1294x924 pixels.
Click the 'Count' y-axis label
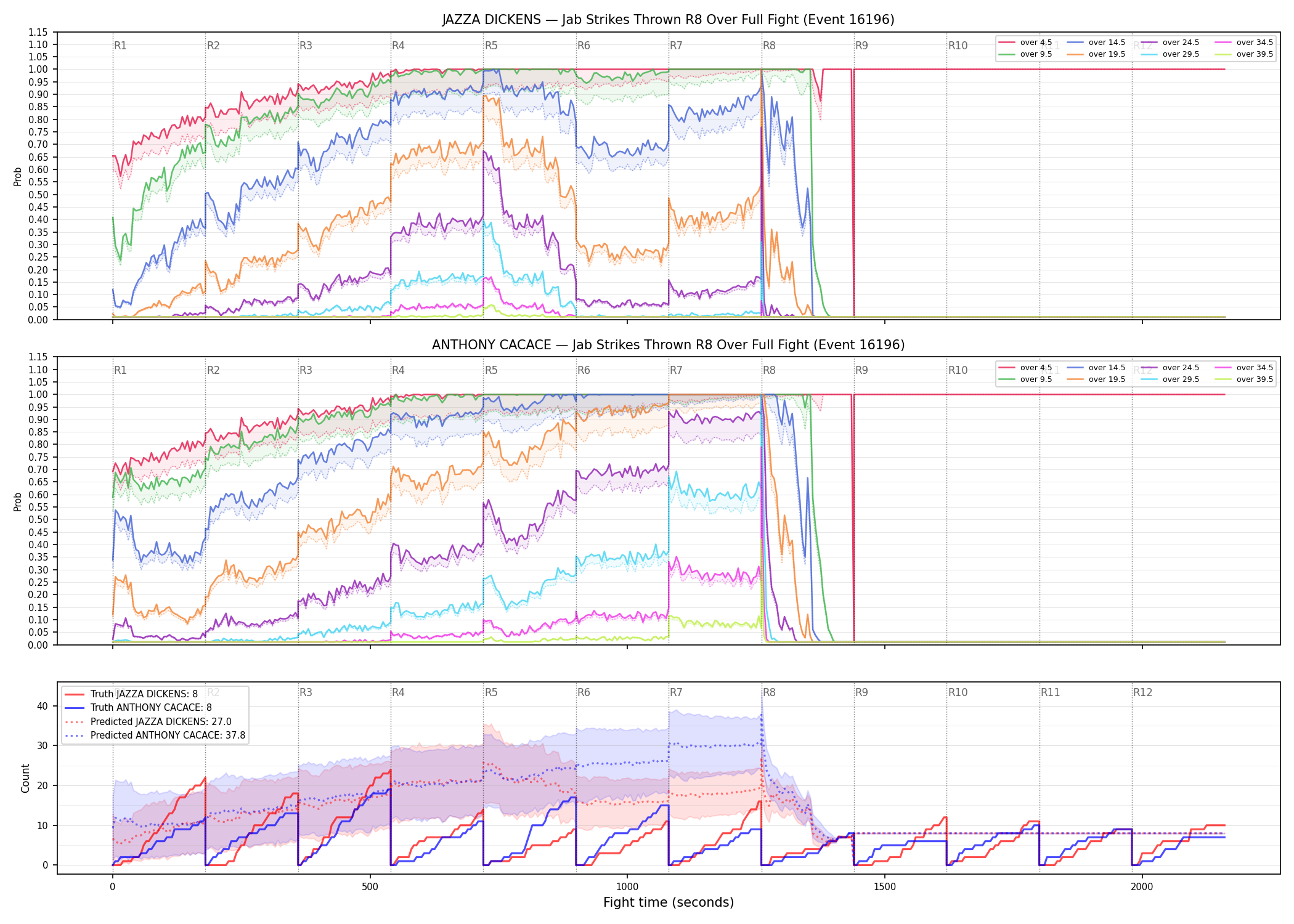point(25,778)
